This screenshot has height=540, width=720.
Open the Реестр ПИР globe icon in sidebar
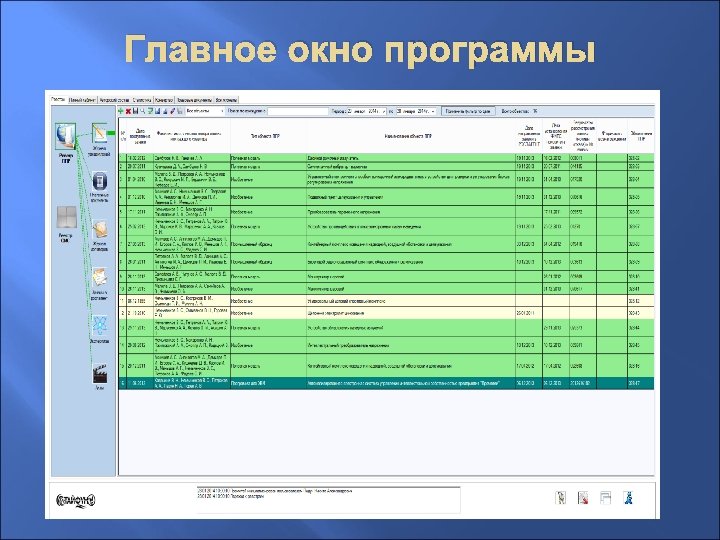tap(66, 136)
